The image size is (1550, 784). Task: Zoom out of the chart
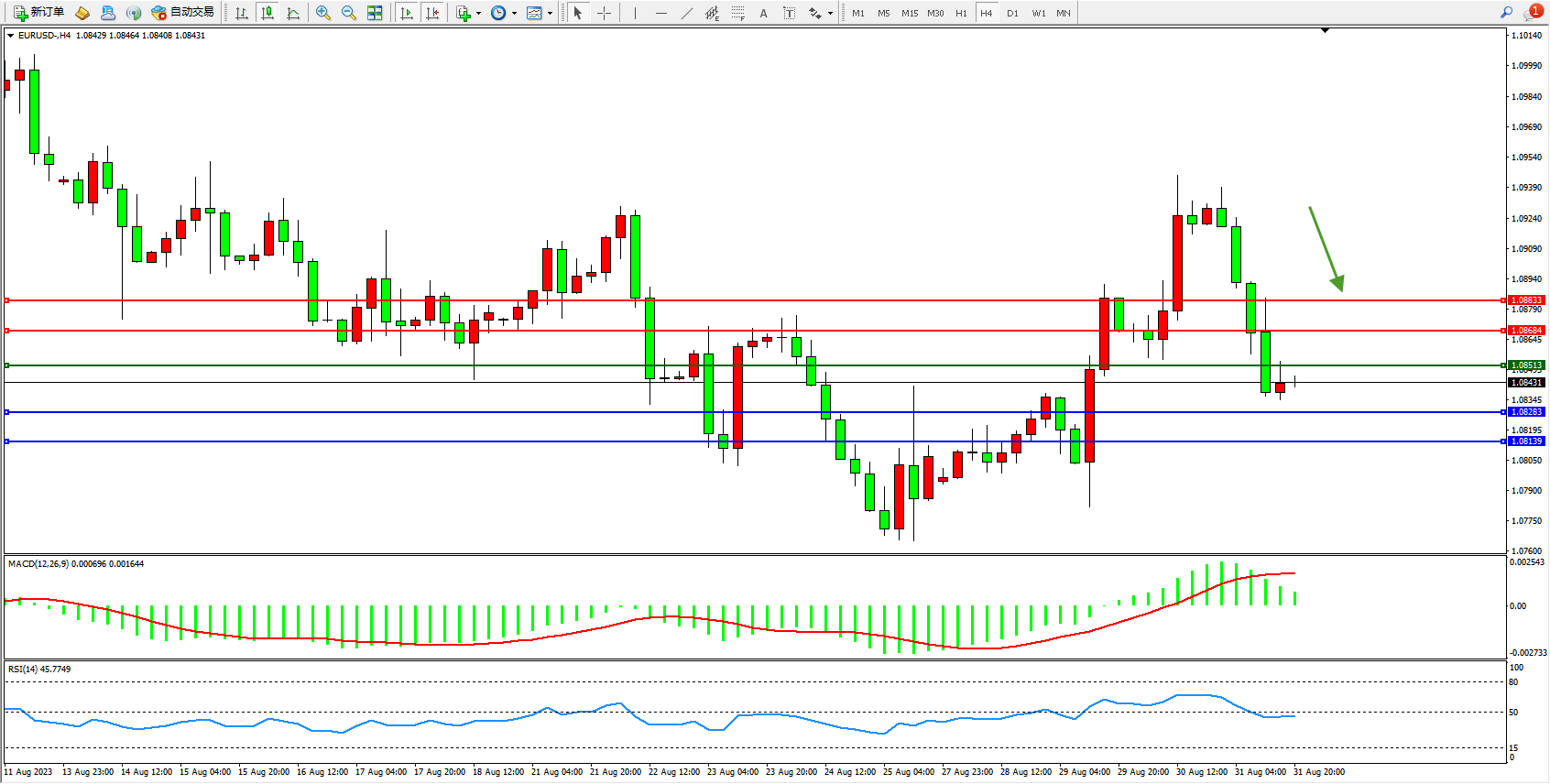point(348,13)
